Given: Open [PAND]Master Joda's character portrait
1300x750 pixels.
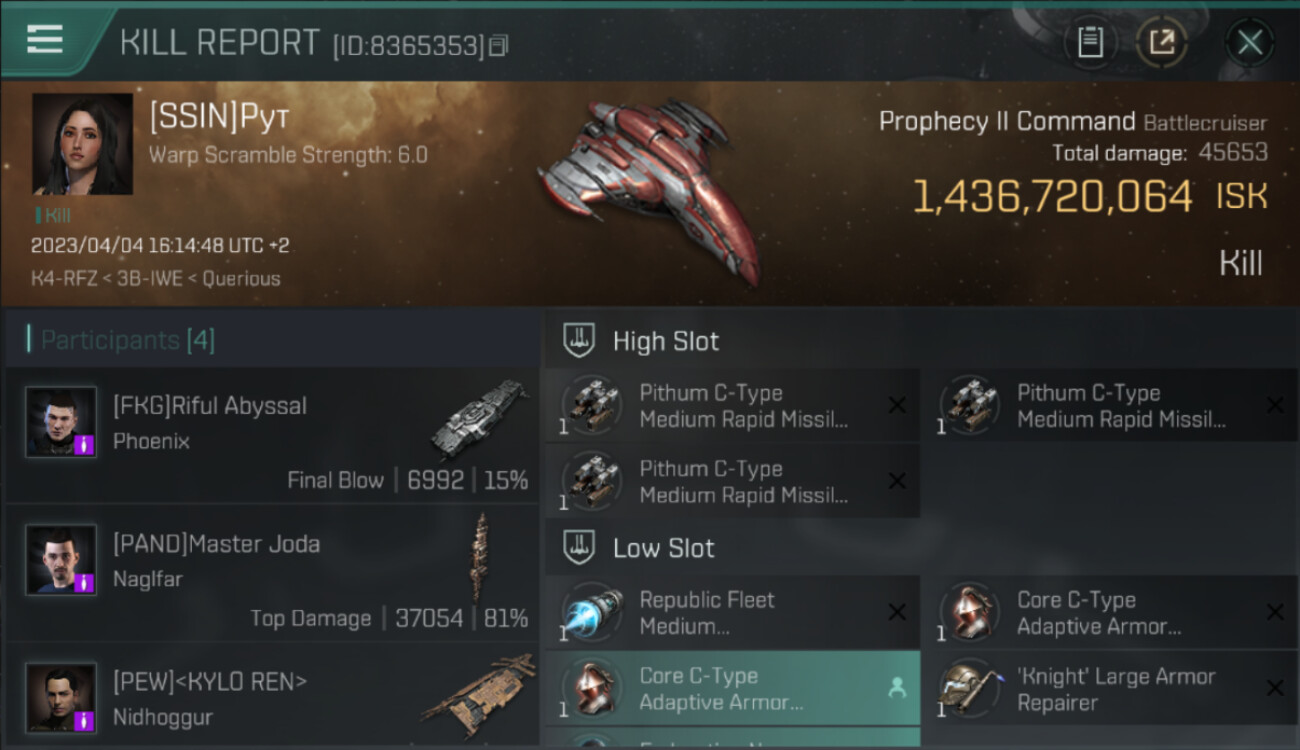Looking at the screenshot, I should 61,560.
